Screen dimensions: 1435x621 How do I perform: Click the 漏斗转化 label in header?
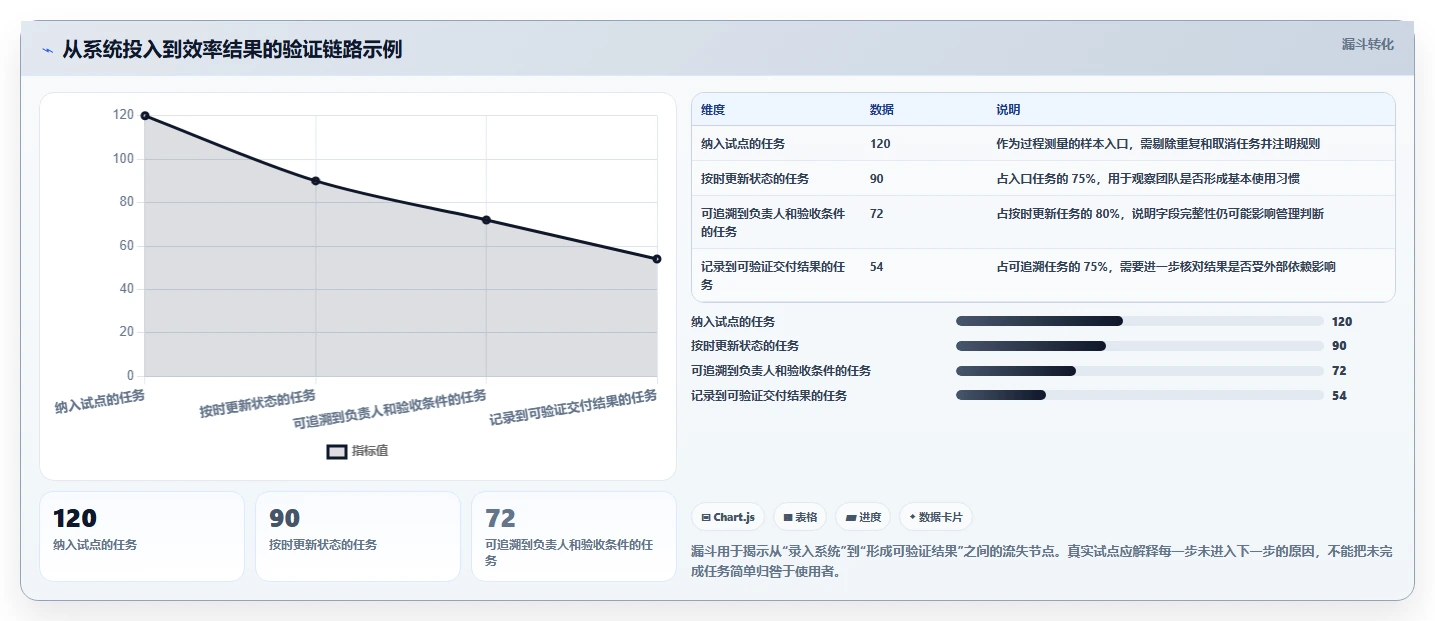[1367, 44]
